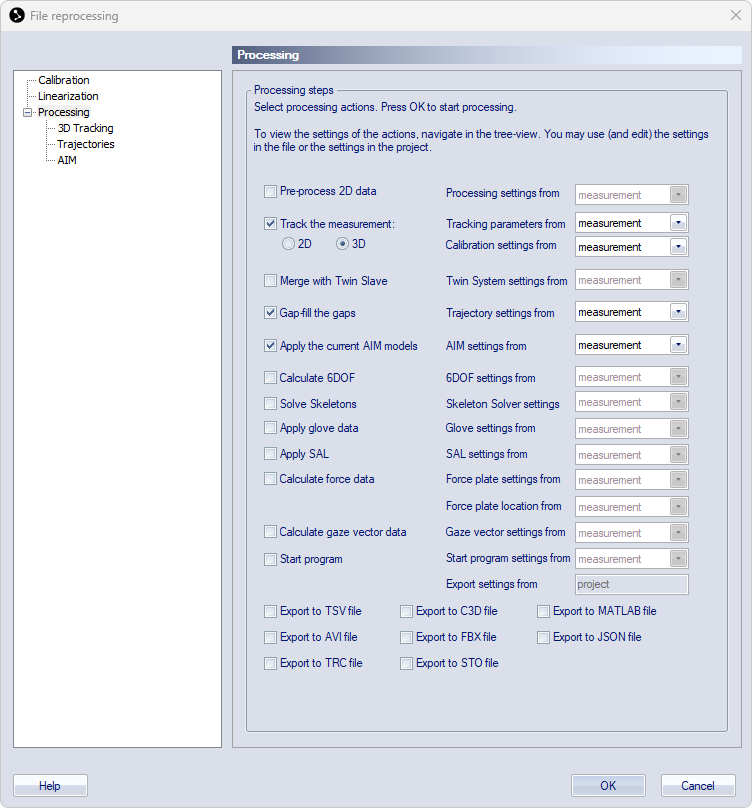The width and height of the screenshot is (752, 808).
Task: Open Gaze vector settings from dropdown
Action: (631, 533)
